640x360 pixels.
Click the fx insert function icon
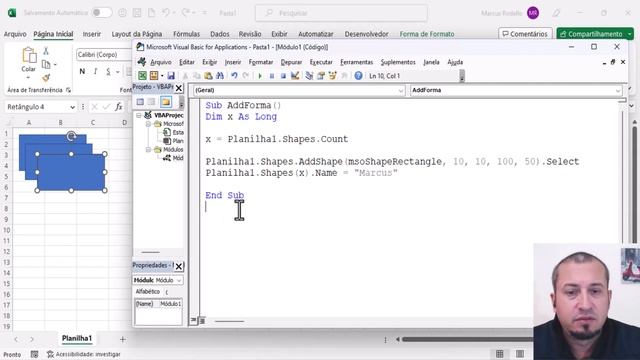point(118,107)
